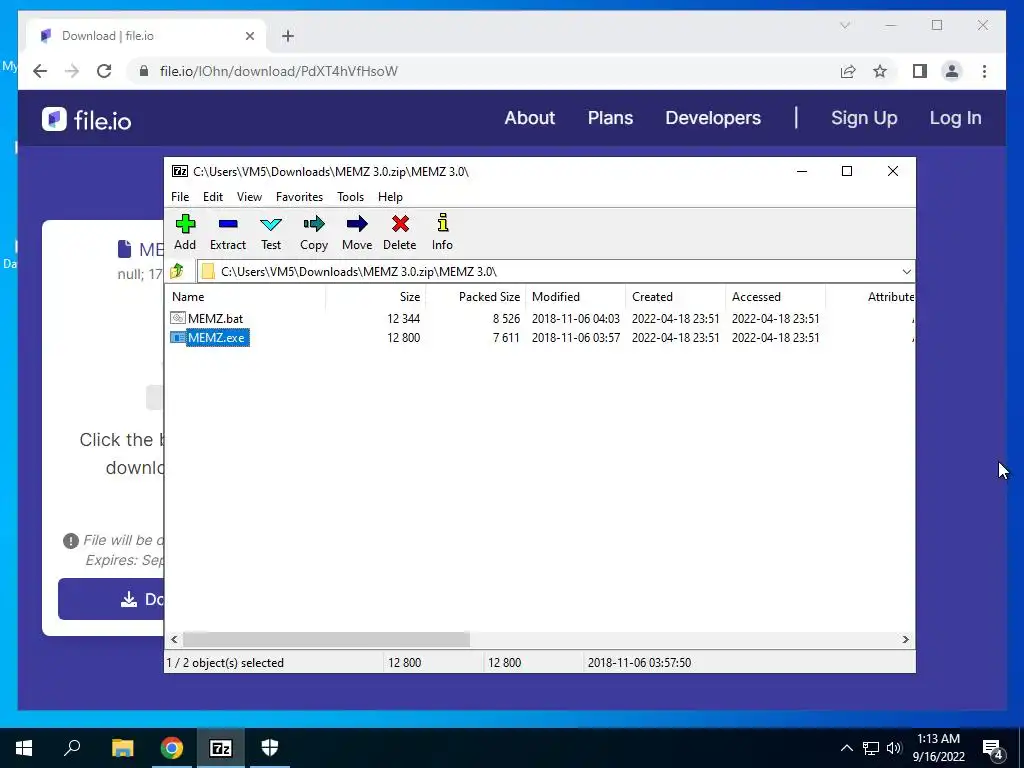Open file.io Plans page

tap(610, 118)
